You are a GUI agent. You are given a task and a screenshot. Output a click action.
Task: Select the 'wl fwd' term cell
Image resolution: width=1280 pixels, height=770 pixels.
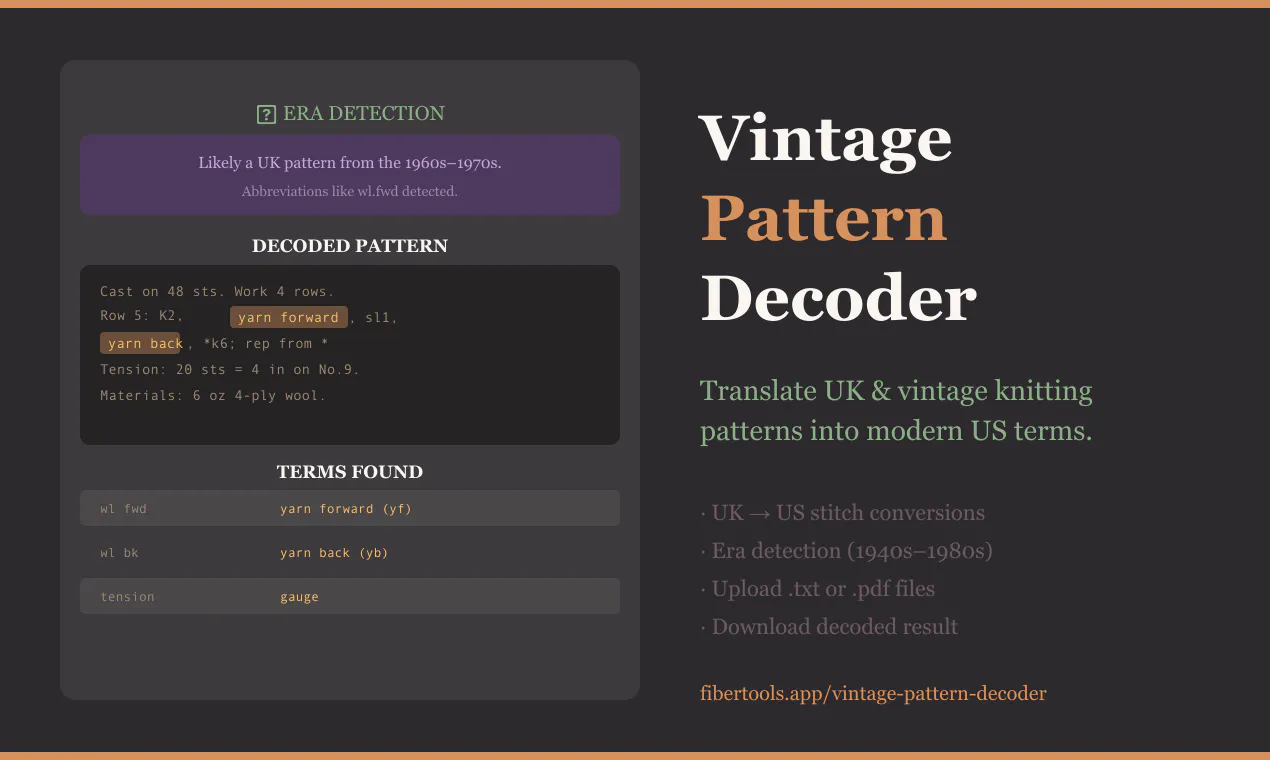pos(123,508)
